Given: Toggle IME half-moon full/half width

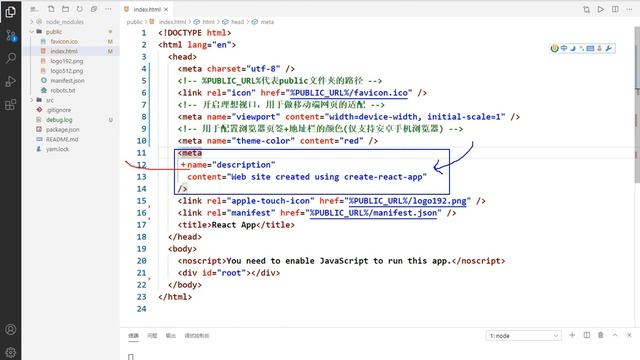Looking at the screenshot, I should pyautogui.click(x=573, y=48).
